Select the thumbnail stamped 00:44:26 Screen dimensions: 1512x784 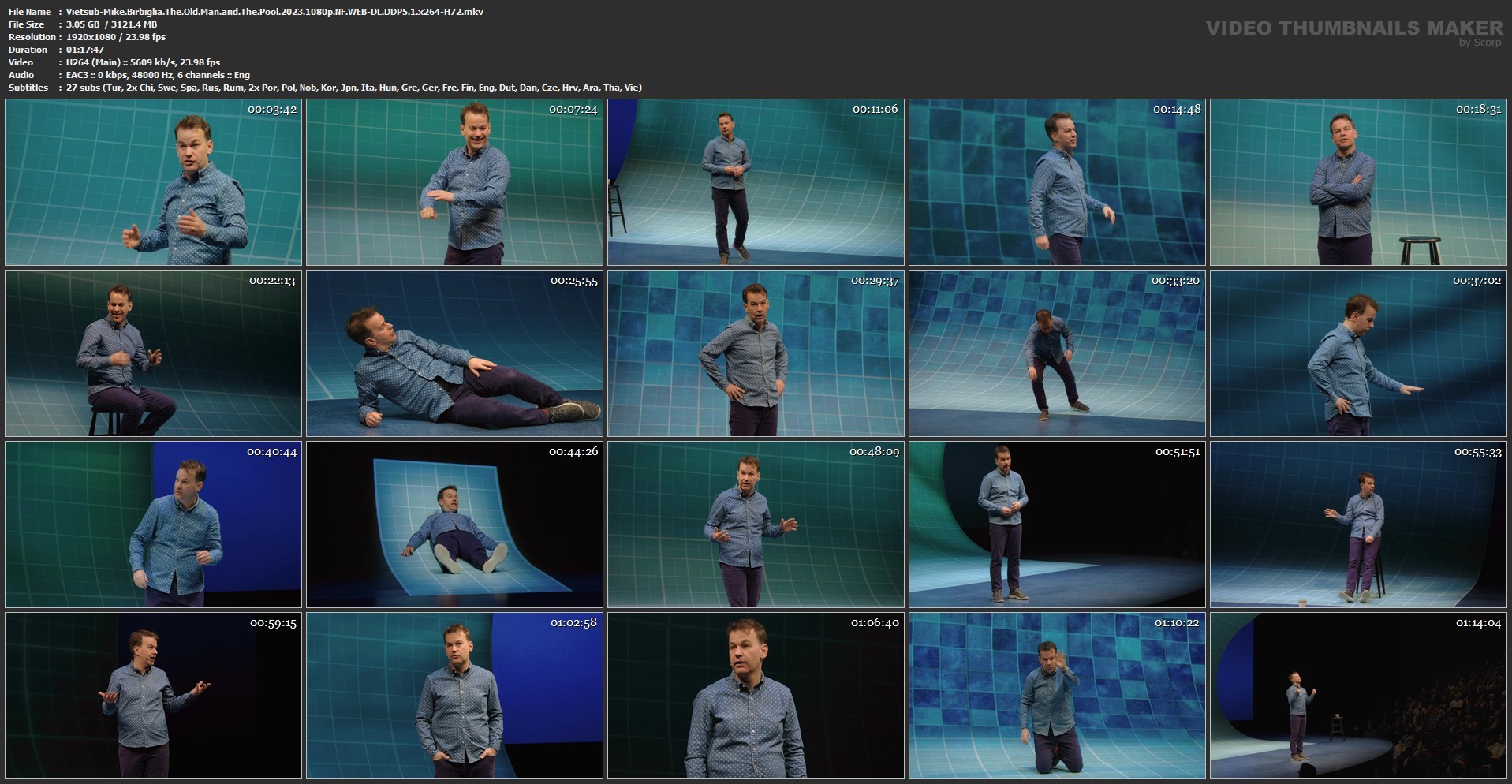[x=455, y=525]
